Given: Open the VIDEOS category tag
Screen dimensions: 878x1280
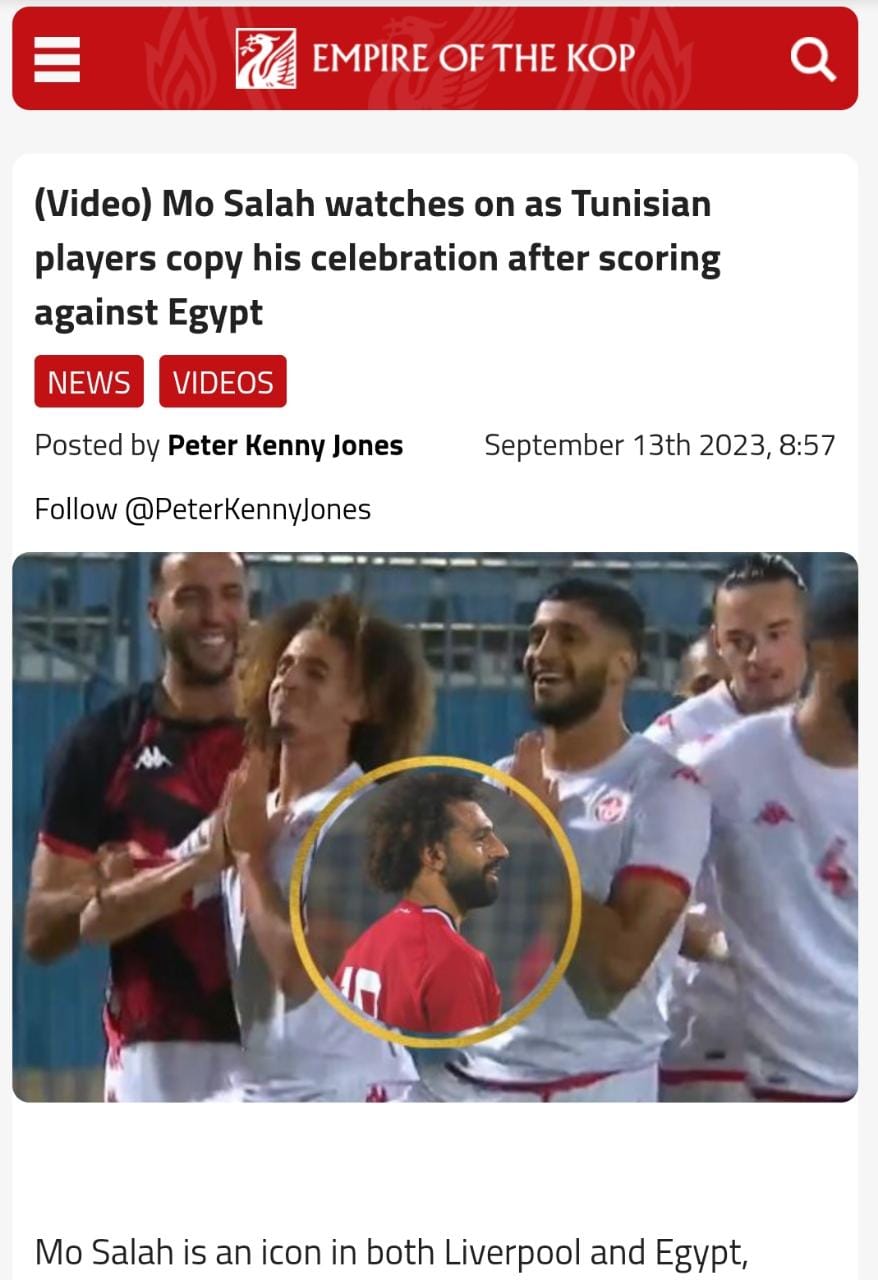Looking at the screenshot, I should 223,382.
